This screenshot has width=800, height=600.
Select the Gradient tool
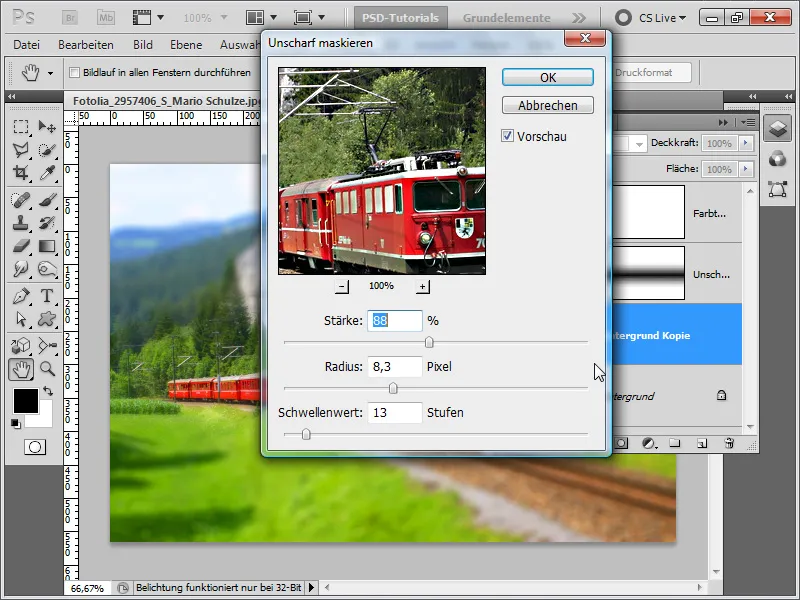coord(47,246)
